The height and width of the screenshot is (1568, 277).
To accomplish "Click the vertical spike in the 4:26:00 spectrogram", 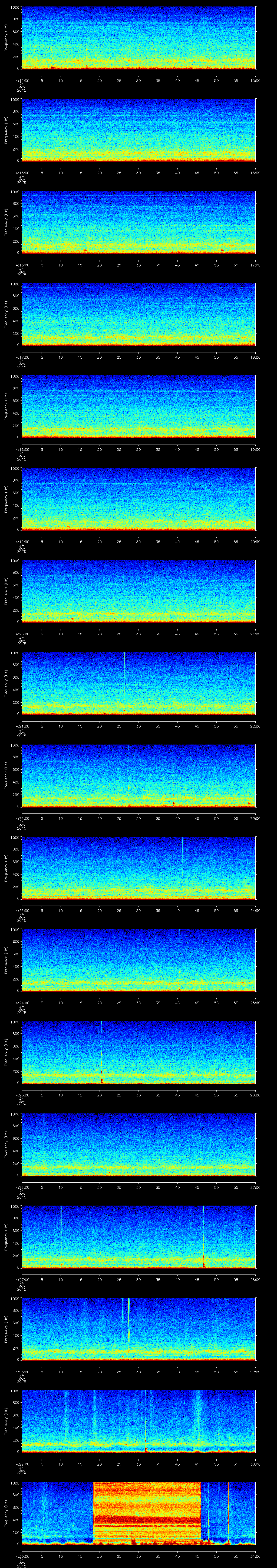I will (x=44, y=1138).
